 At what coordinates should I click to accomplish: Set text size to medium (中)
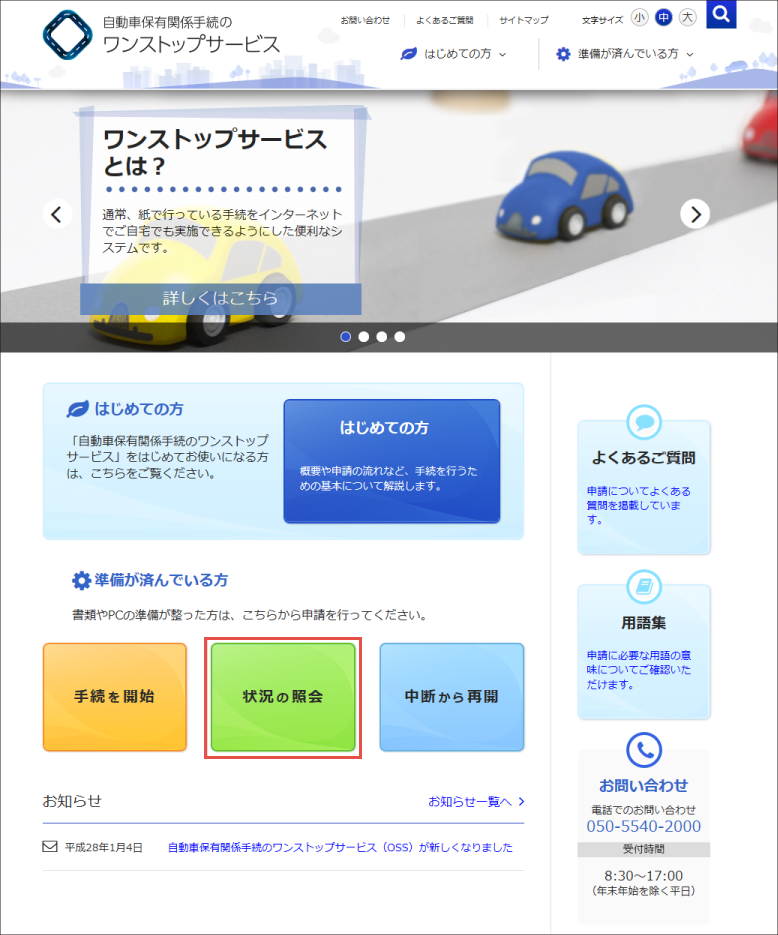click(x=663, y=18)
